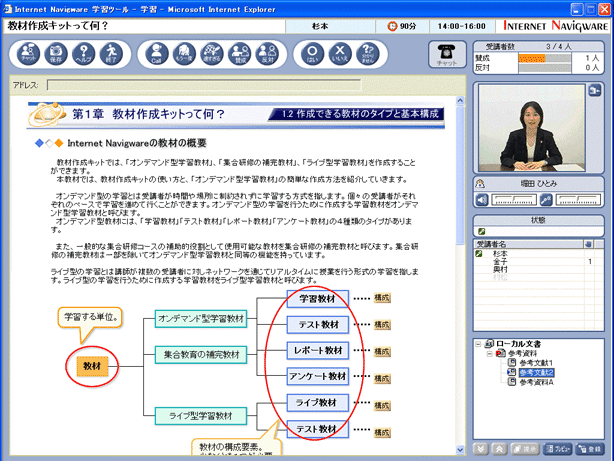Click the 構成 link next to ライブ教材
This screenshot has height=461, width=614.
point(382,406)
